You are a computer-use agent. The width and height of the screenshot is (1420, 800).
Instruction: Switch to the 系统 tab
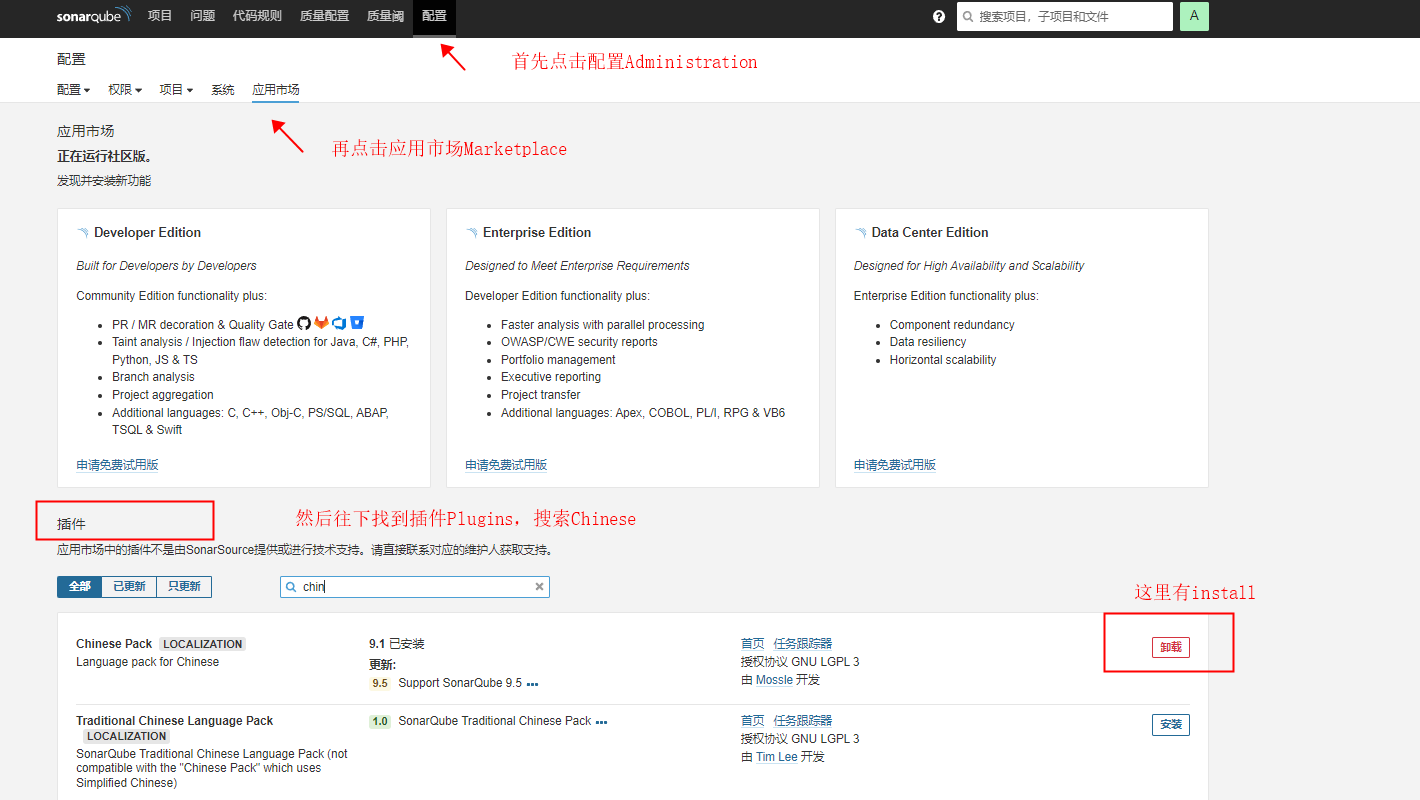pyautogui.click(x=223, y=90)
